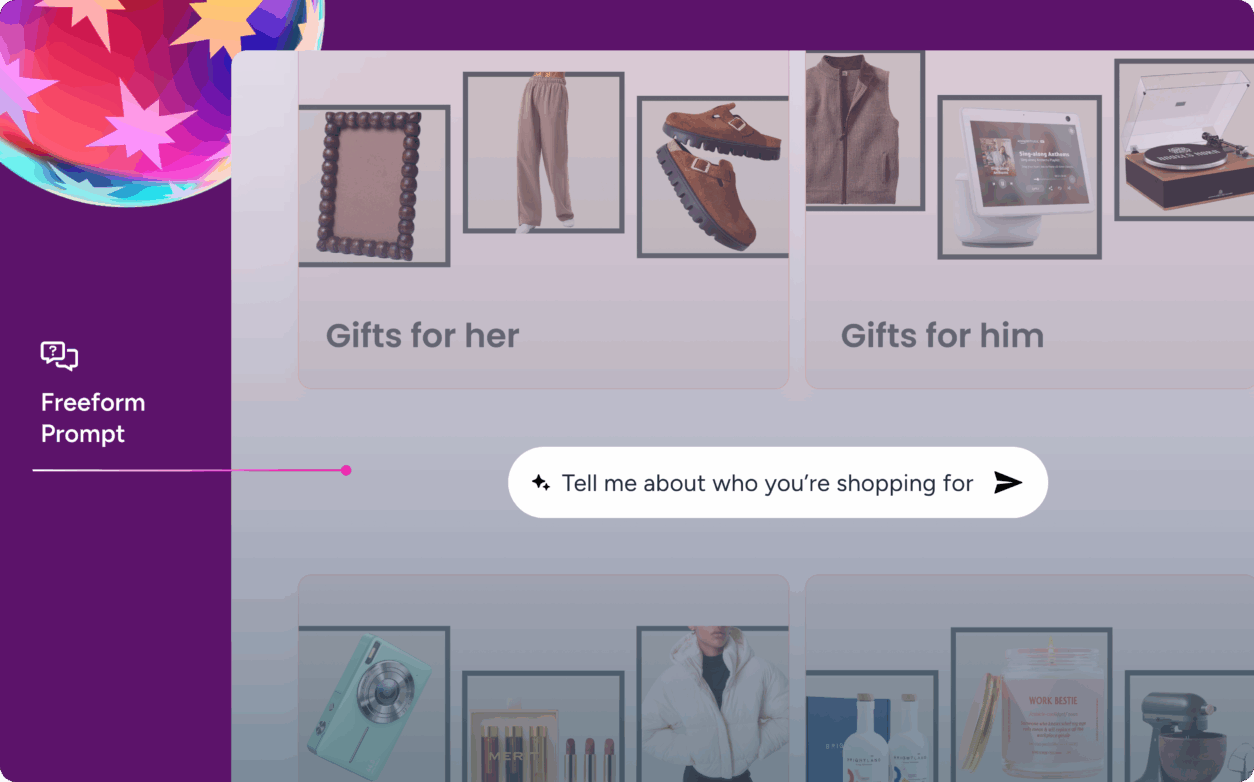This screenshot has height=782, width=1254.
Task: Open the Gifts for her card
Action: pyautogui.click(x=544, y=220)
